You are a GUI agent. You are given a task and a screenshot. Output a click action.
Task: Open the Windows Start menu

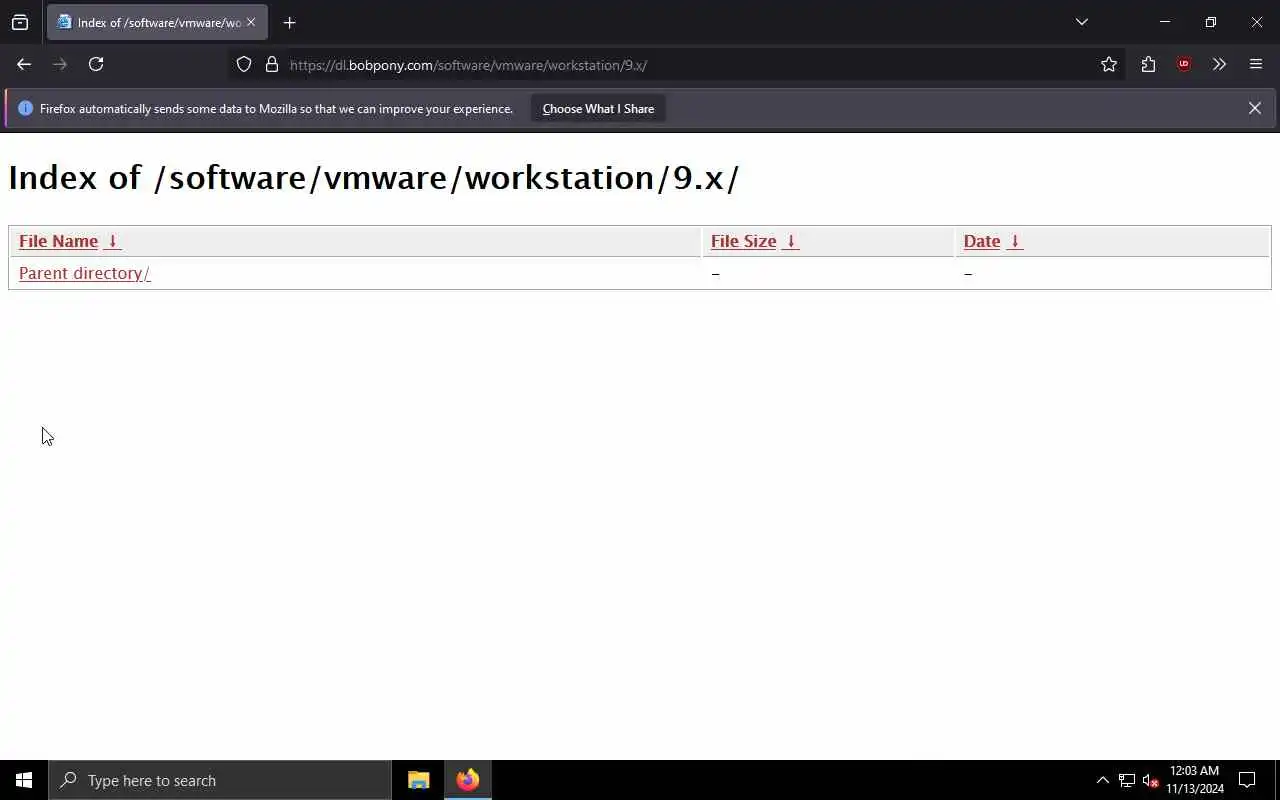click(24, 780)
